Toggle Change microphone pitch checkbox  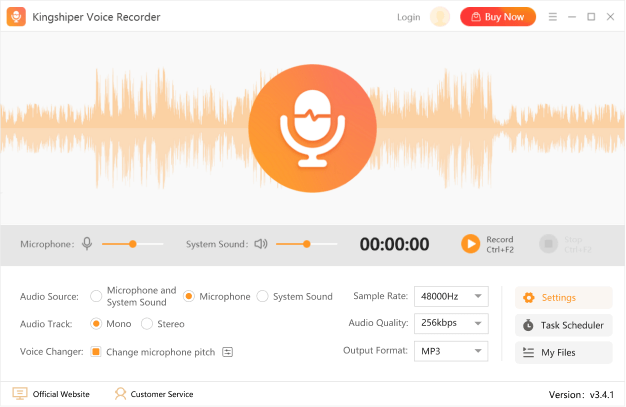point(96,351)
